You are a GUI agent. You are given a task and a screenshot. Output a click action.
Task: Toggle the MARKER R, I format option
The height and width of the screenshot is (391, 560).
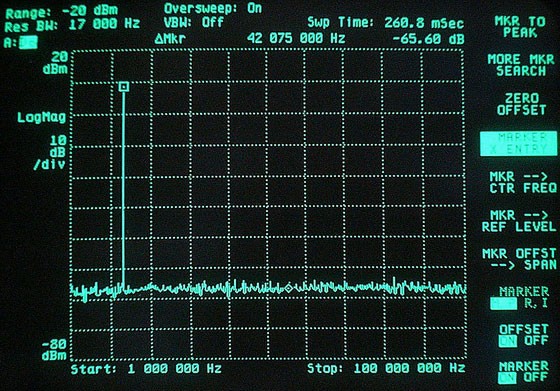pyautogui.click(x=520, y=297)
